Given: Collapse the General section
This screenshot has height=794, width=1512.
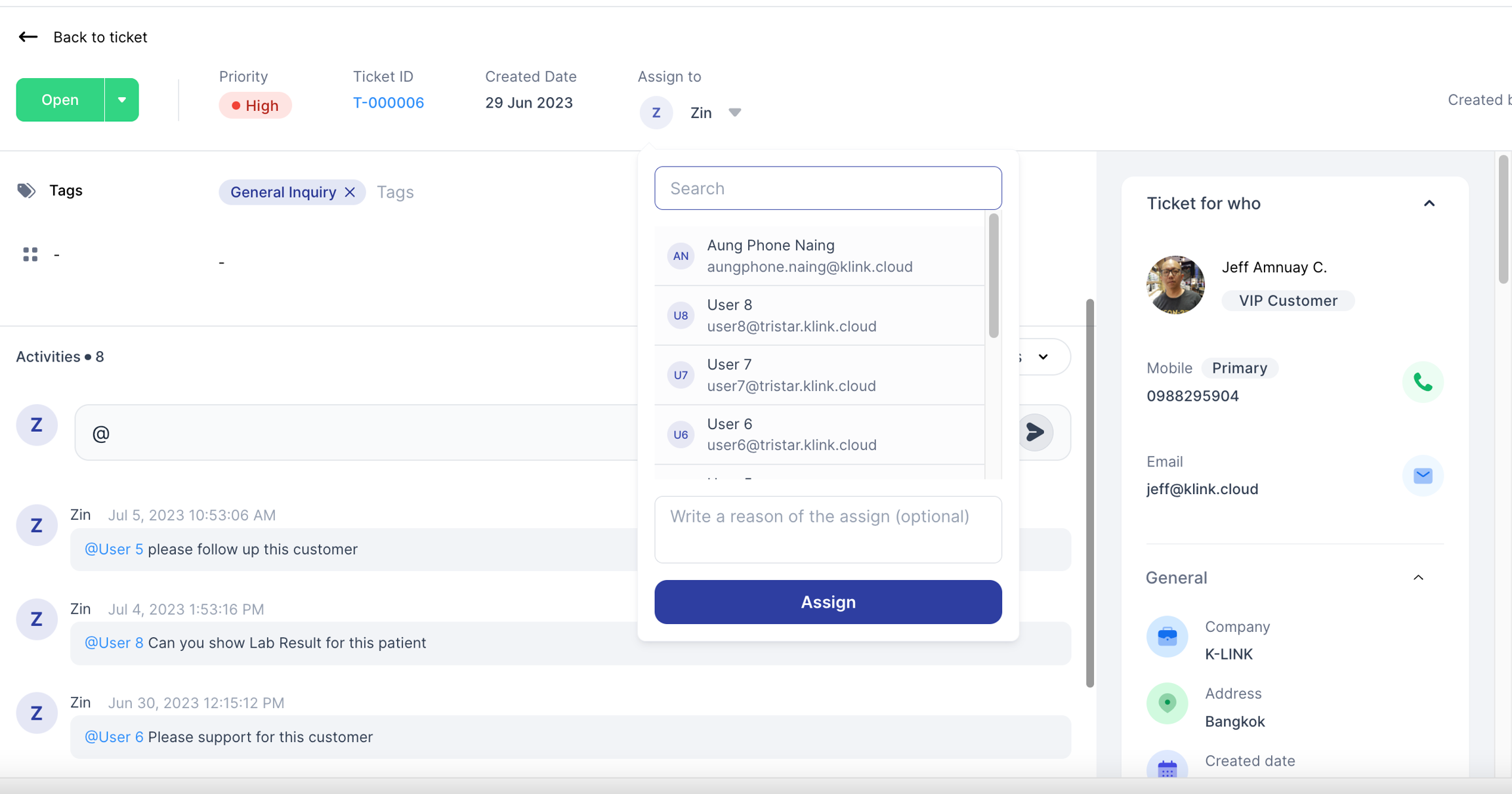Looking at the screenshot, I should [x=1418, y=578].
